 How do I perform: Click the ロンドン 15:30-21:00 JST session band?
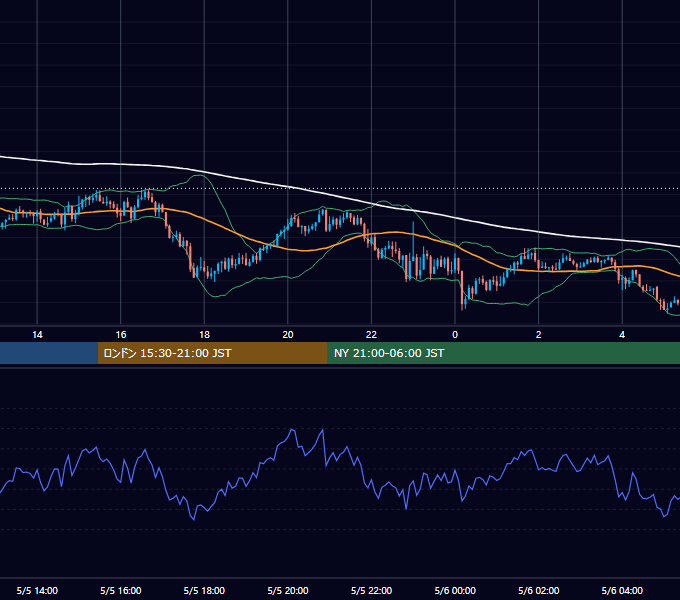pyautogui.click(x=212, y=353)
